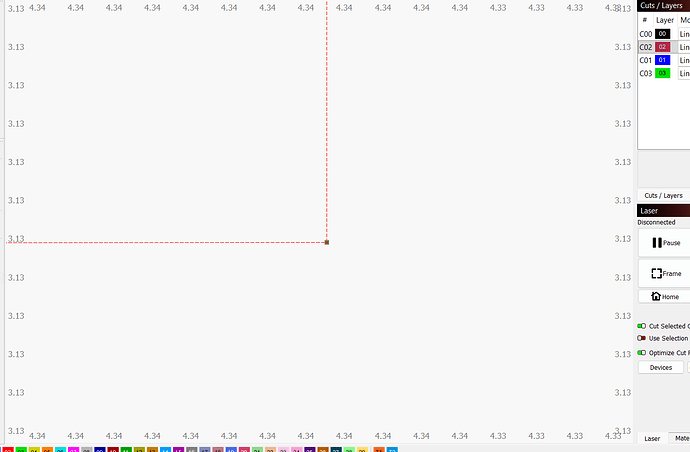The image size is (690, 452).
Task: Click the Pause button in Laser panel
Action: point(664,243)
